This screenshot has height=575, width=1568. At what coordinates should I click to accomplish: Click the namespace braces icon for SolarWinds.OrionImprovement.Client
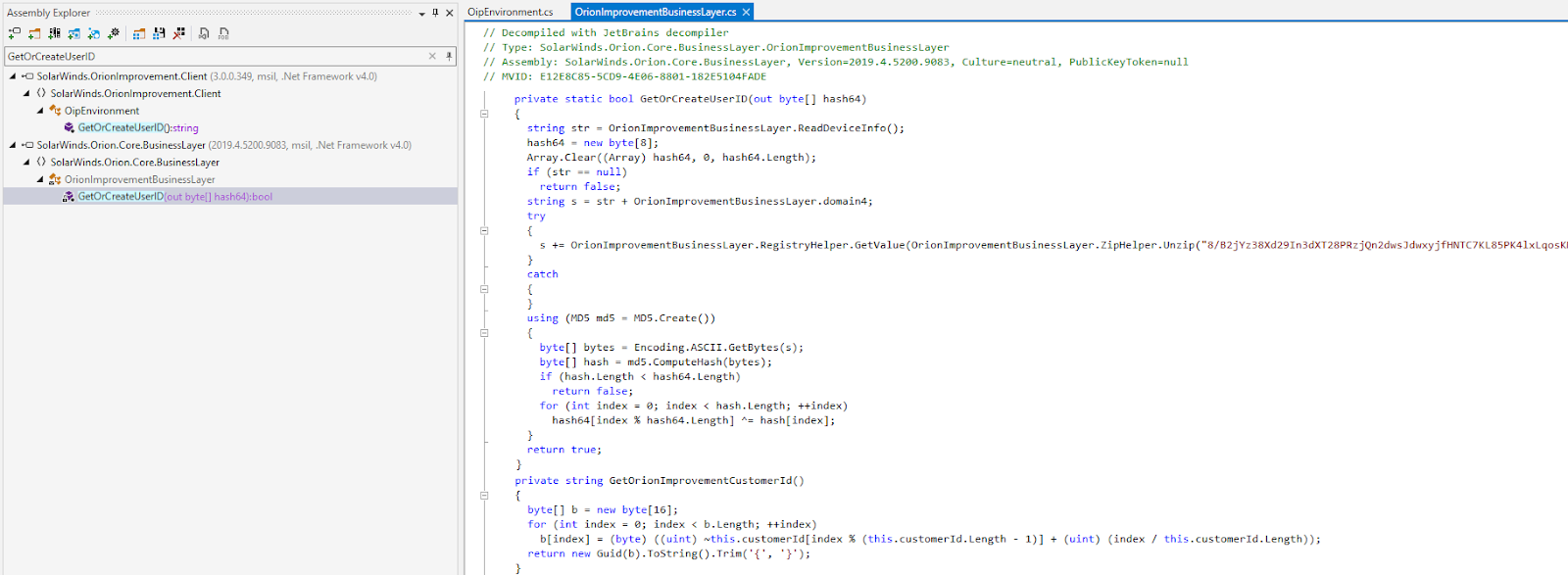[41, 94]
